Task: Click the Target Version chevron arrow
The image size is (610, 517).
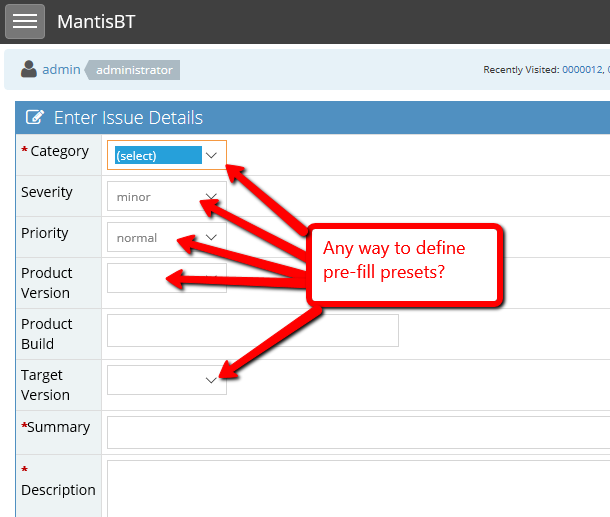Action: tap(211, 380)
